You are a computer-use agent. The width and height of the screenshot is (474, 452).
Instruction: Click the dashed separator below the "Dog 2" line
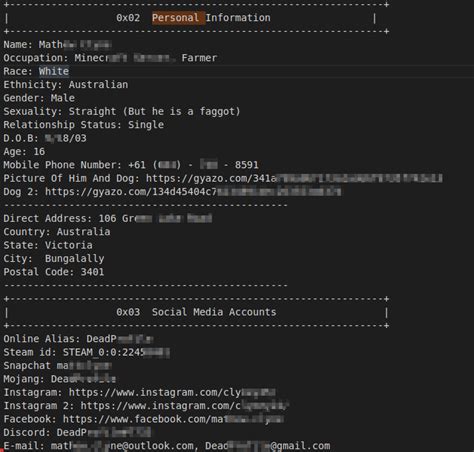click(145, 205)
